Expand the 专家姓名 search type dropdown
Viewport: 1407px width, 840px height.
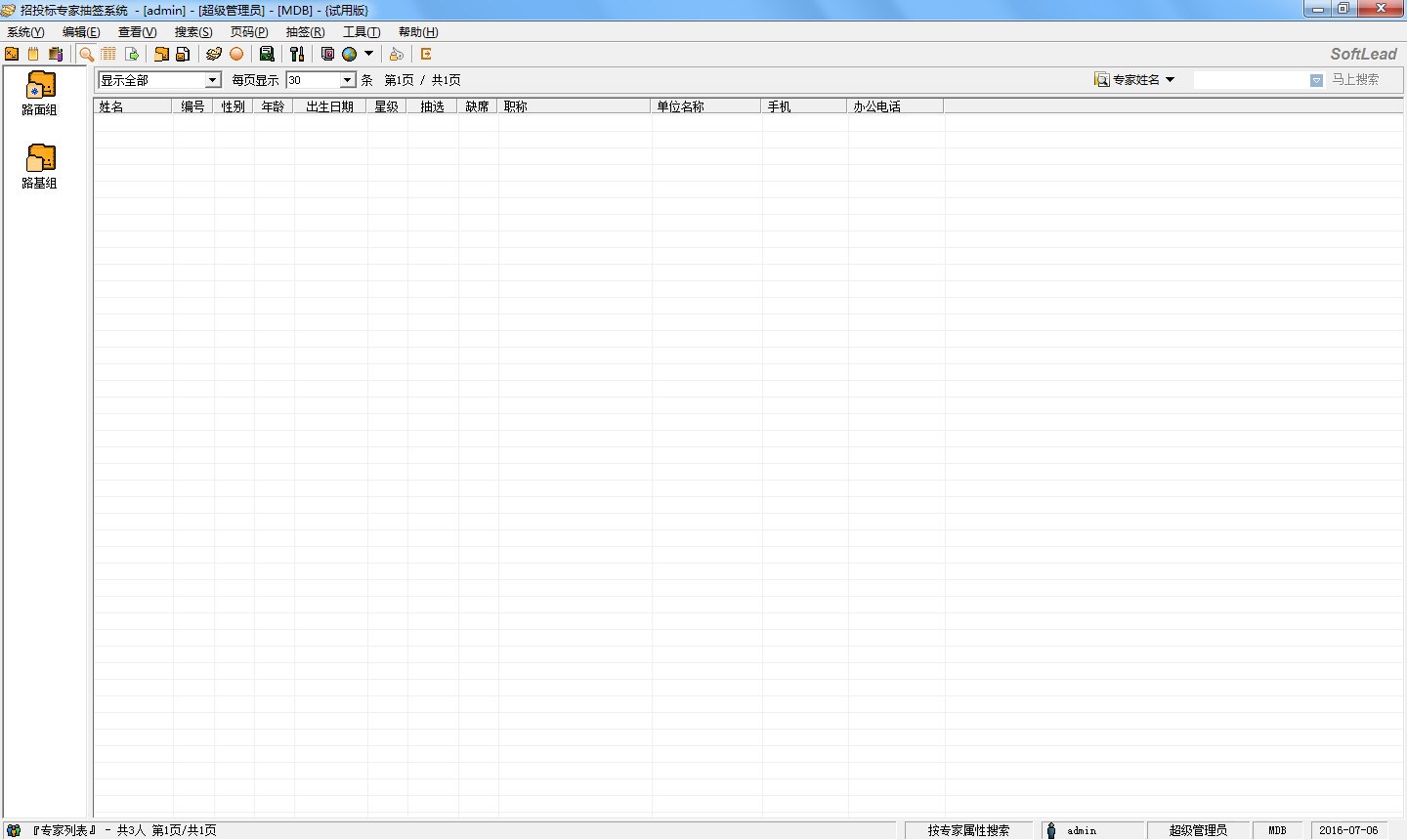click(1170, 80)
